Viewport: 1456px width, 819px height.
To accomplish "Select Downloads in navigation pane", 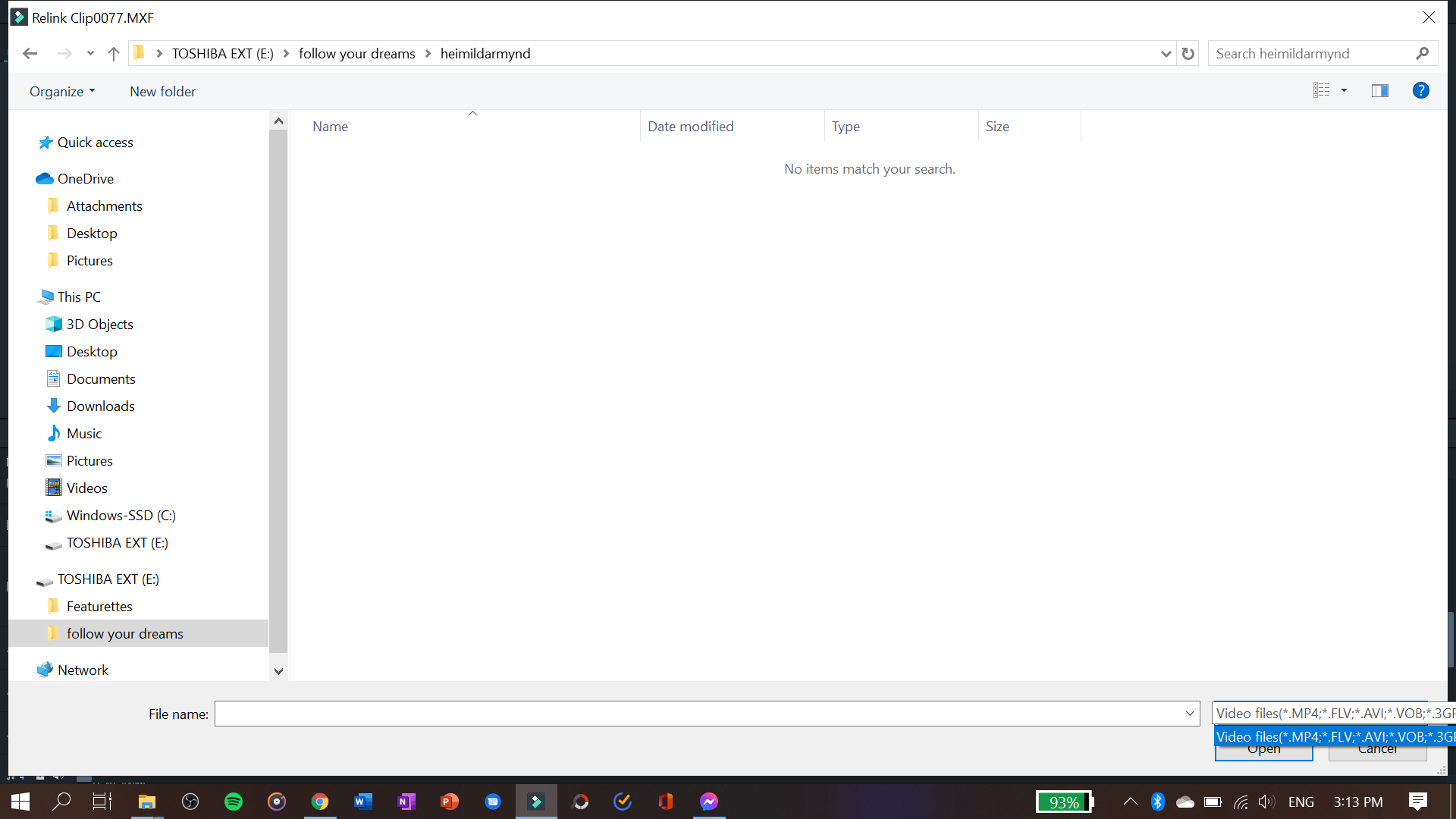I will [x=100, y=406].
